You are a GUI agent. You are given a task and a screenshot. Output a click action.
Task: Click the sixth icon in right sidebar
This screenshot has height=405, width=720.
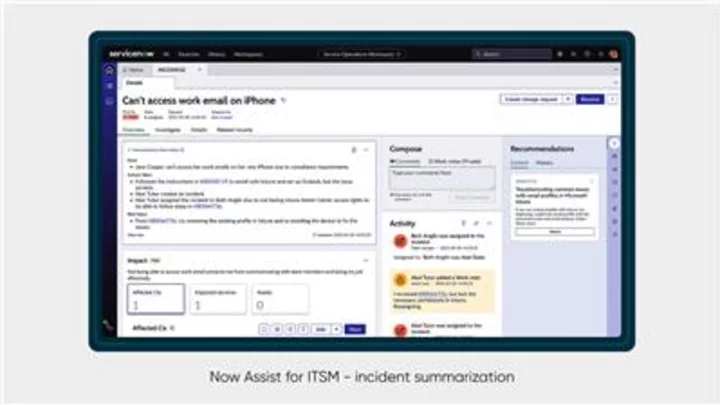point(614,208)
